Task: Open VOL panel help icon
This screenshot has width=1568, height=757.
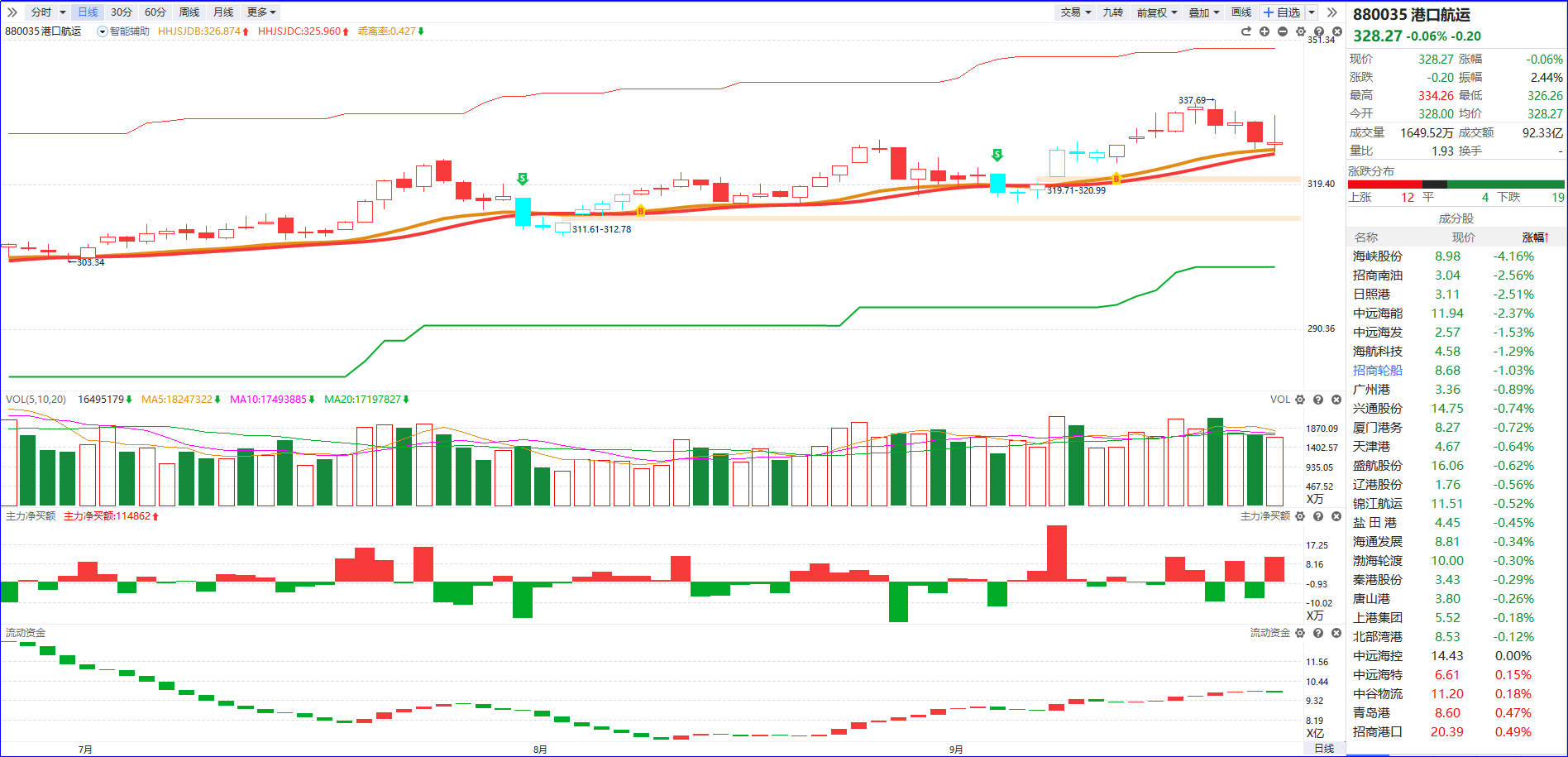Action: point(1318,400)
